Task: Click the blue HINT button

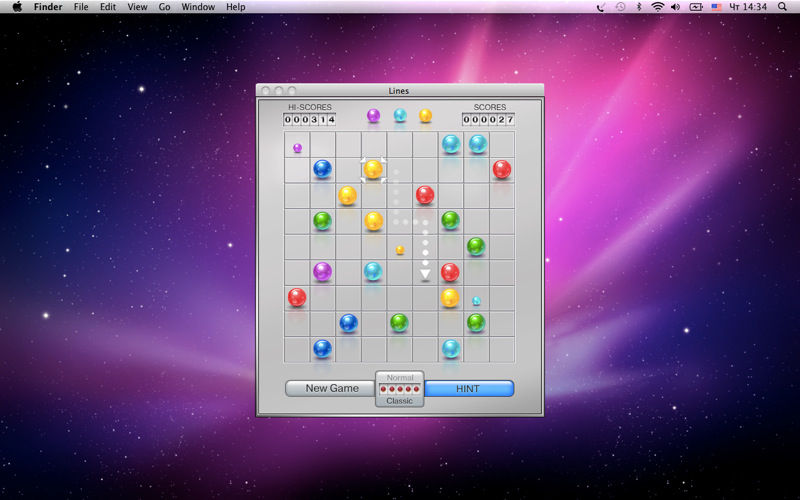Action: pos(468,388)
